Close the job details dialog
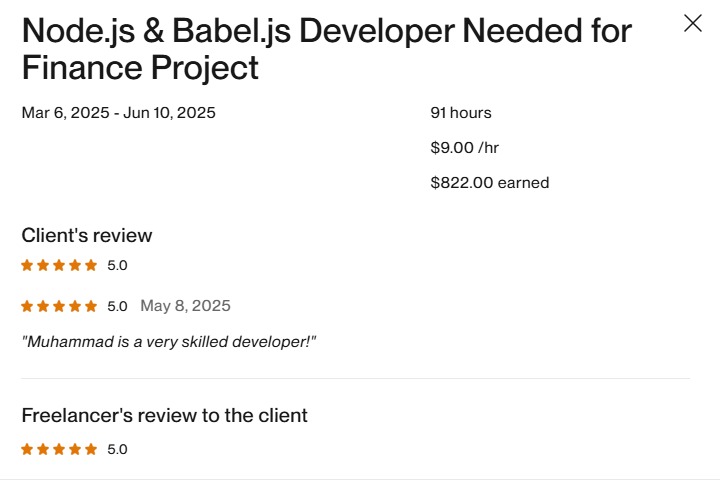Viewport: 720px width, 481px height. click(692, 24)
